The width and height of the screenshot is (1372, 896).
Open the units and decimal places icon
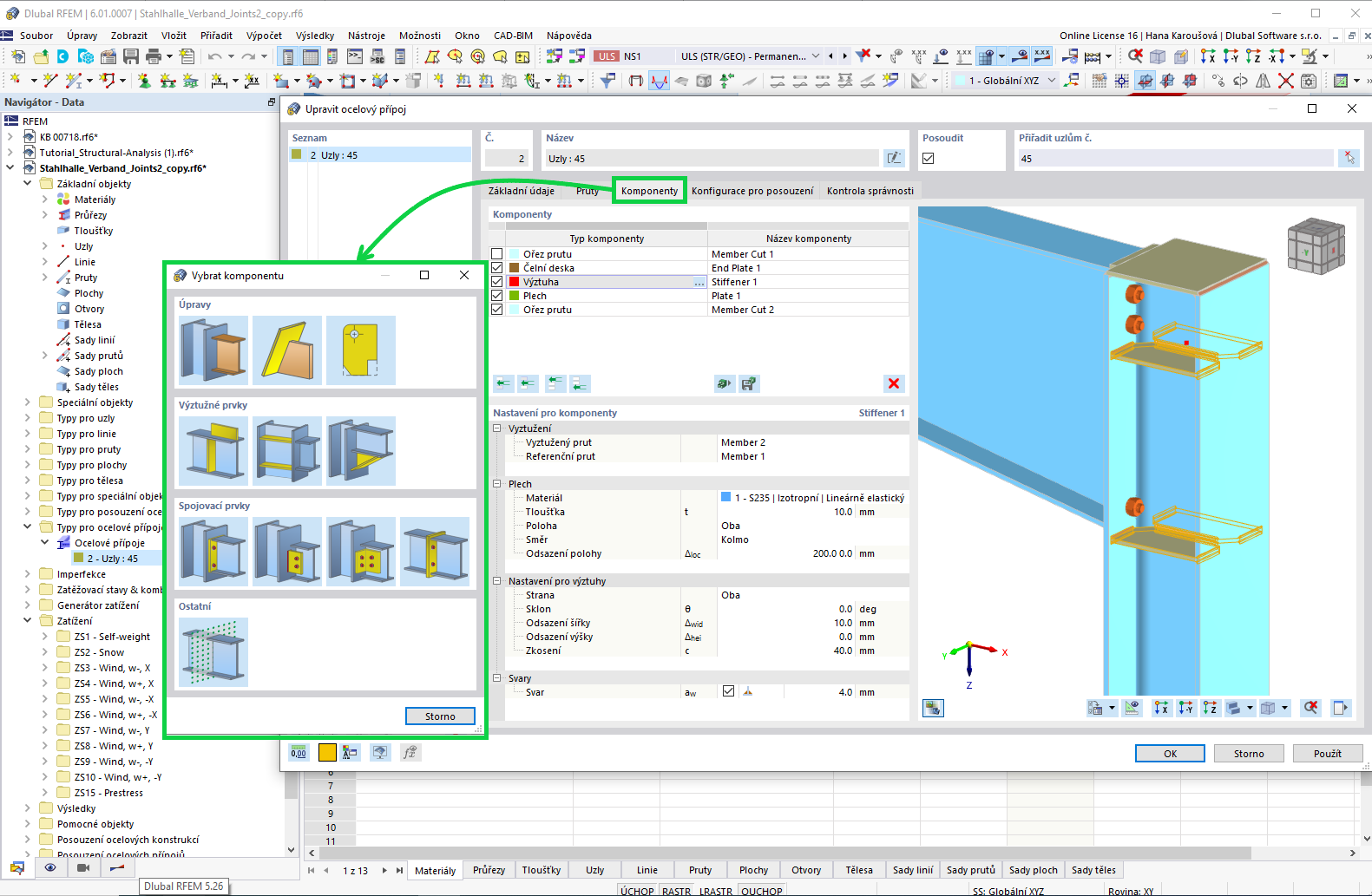coord(299,752)
